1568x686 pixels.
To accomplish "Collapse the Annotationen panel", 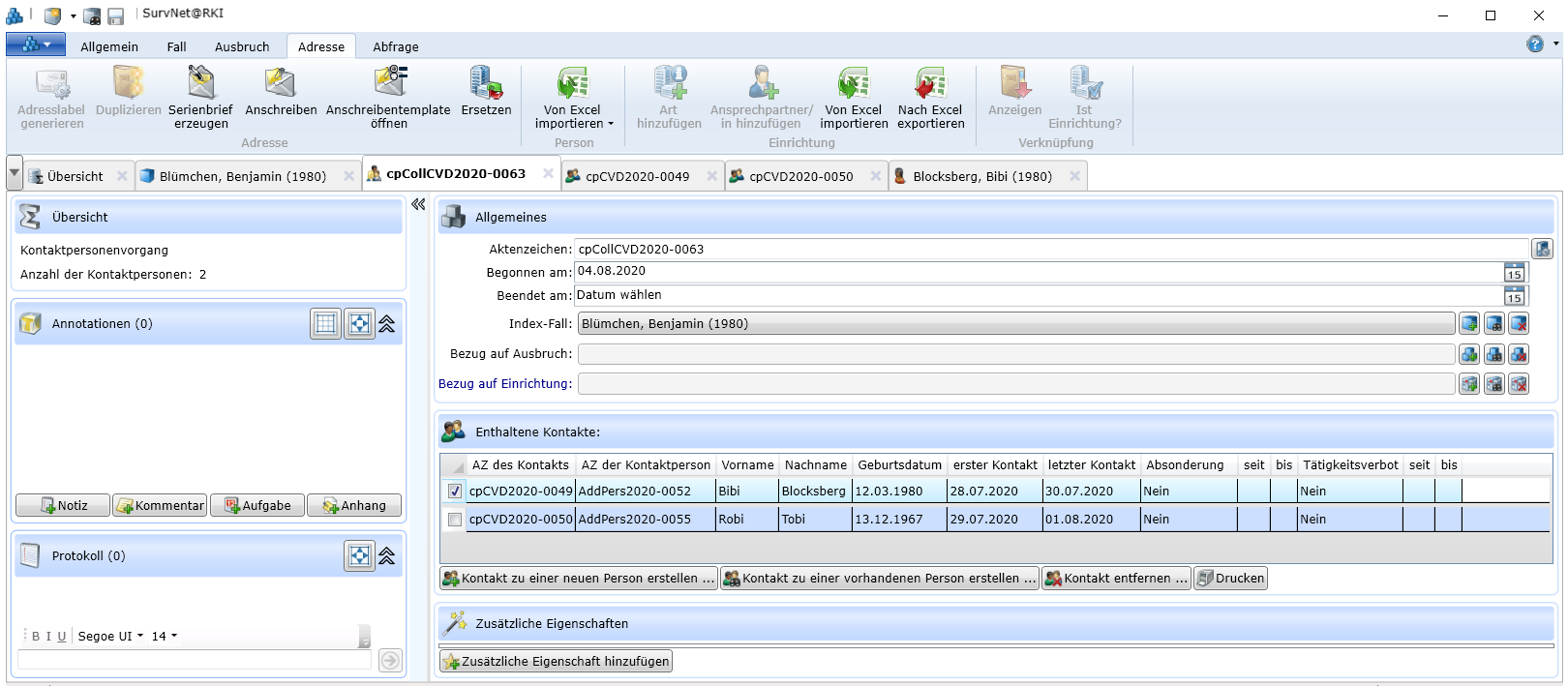I will pos(387,324).
